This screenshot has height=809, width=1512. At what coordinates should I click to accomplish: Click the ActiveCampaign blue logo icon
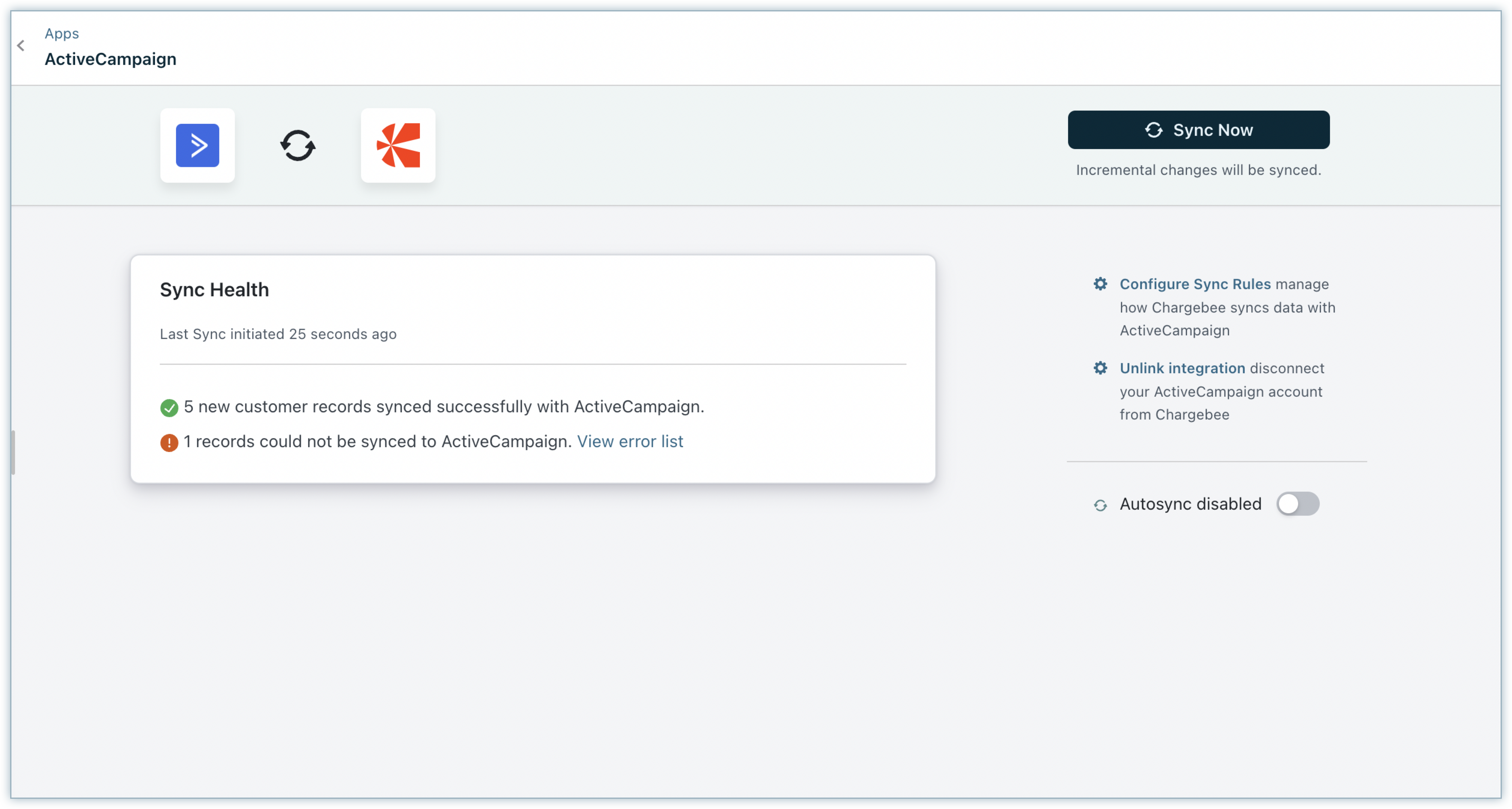pos(197,145)
